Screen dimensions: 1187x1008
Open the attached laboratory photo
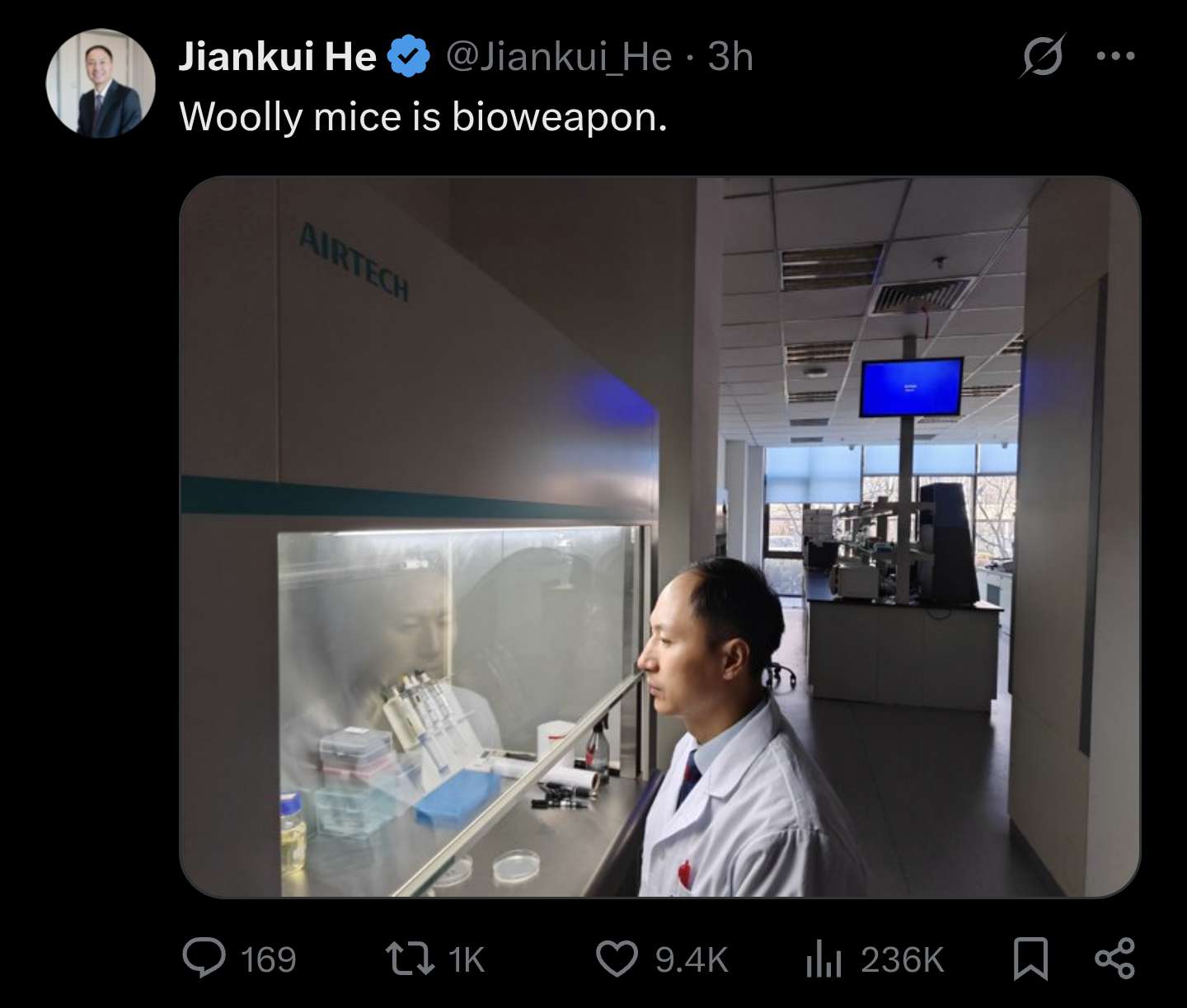click(659, 537)
